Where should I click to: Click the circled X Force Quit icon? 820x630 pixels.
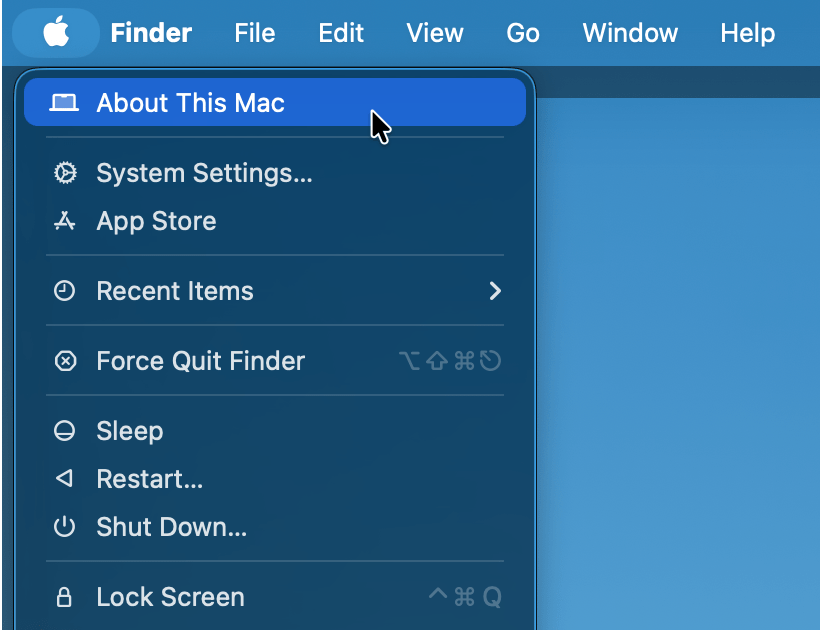click(x=65, y=361)
